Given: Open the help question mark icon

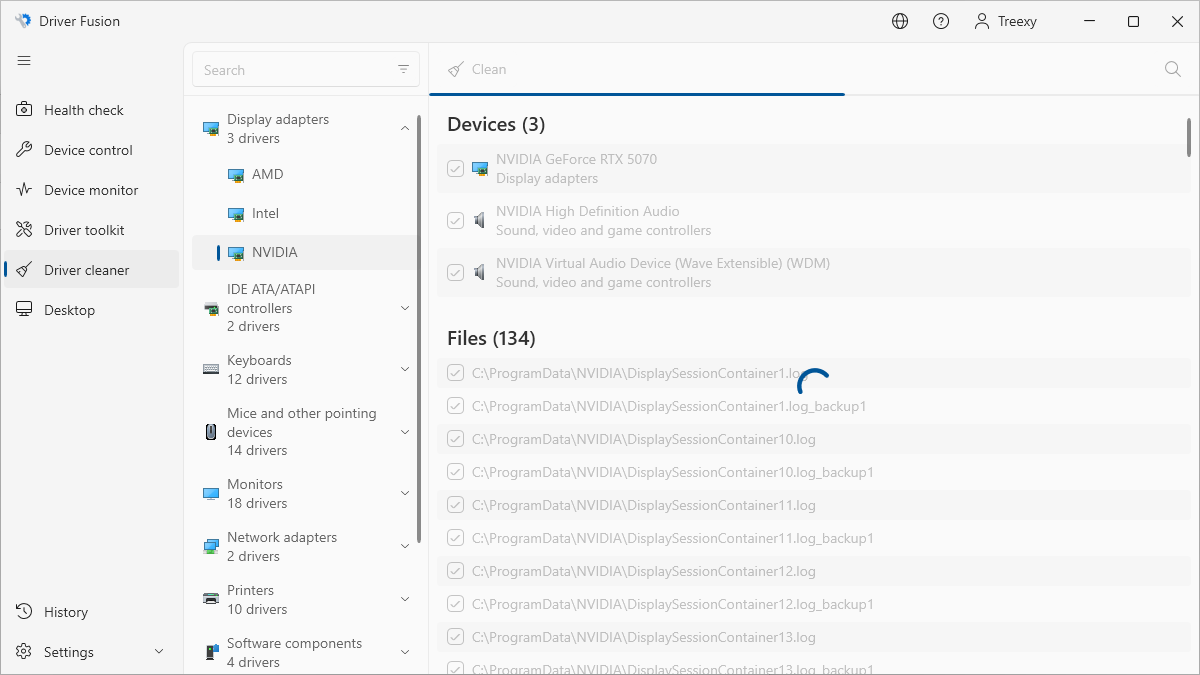Looking at the screenshot, I should point(941,21).
